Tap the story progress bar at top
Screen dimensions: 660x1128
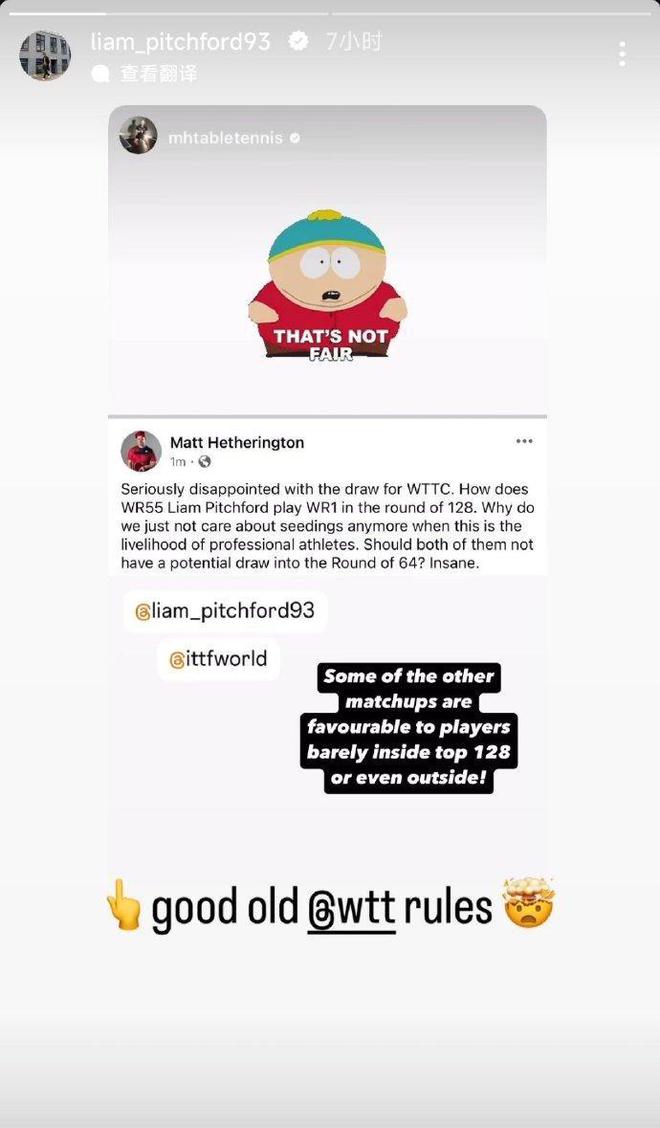[x=330, y=13]
